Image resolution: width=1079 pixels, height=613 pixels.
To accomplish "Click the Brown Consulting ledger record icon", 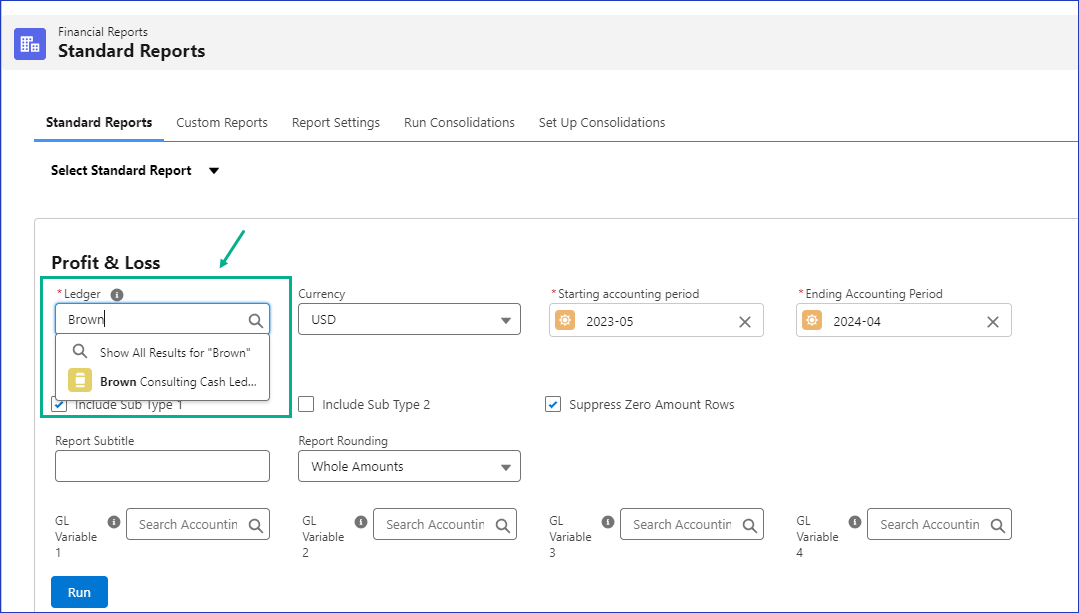I will pos(80,381).
